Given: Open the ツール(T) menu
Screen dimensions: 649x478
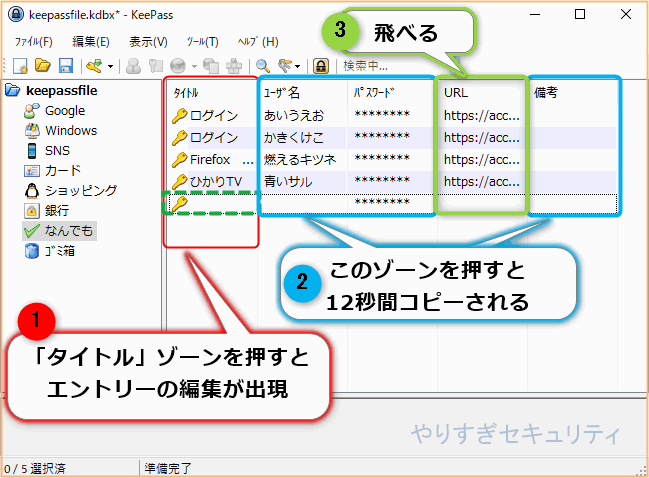Looking at the screenshot, I should [x=202, y=42].
